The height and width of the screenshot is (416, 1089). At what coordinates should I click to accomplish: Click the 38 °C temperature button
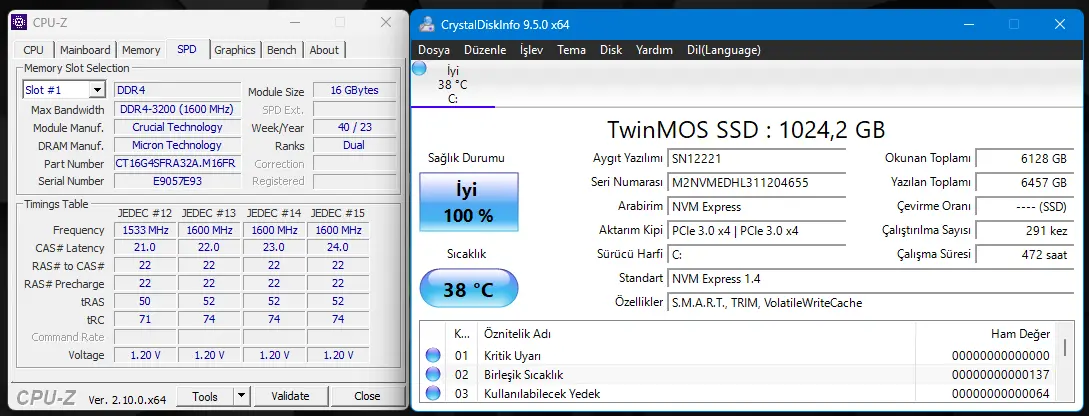pyautogui.click(x=469, y=288)
